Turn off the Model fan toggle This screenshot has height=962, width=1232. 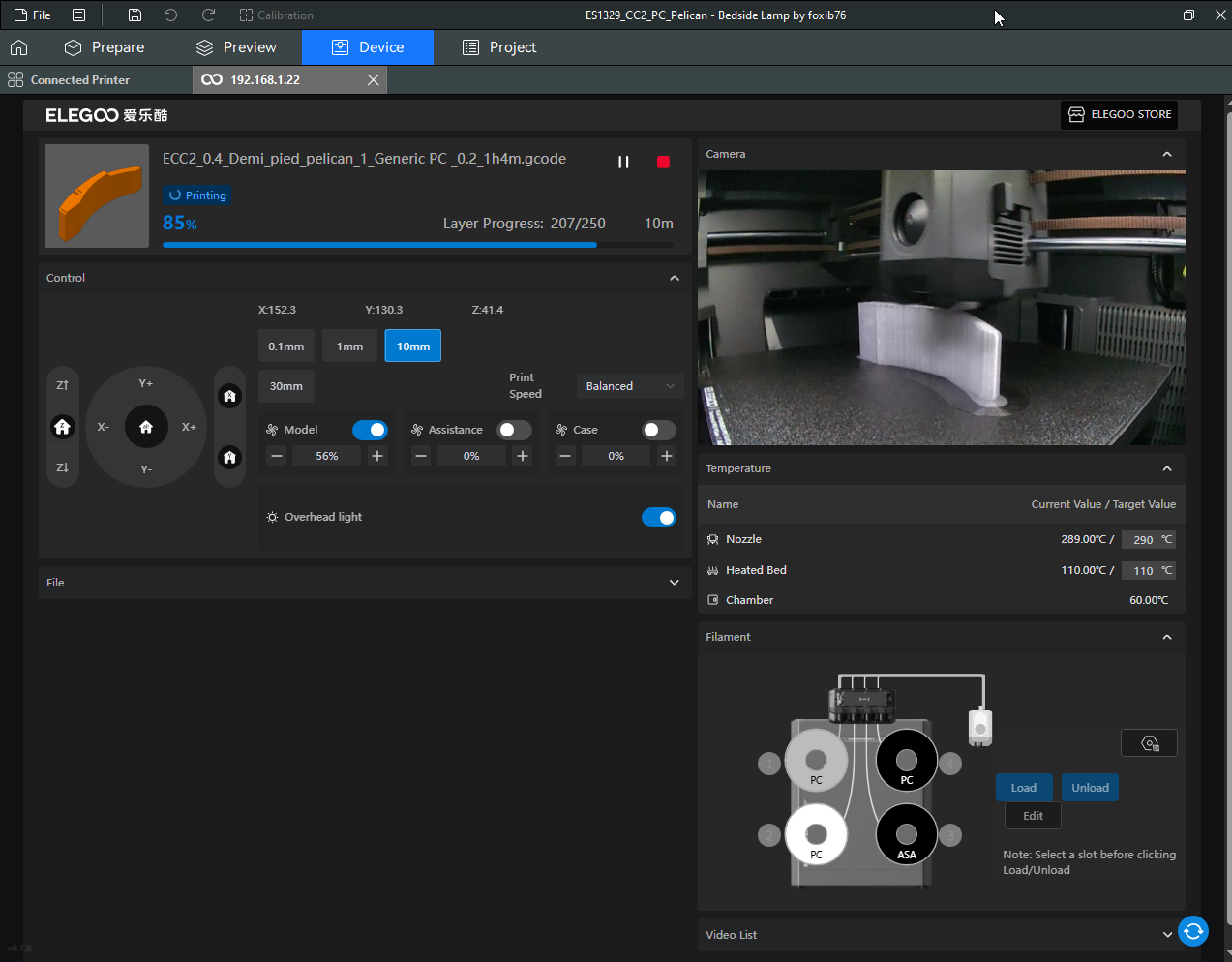[370, 430]
